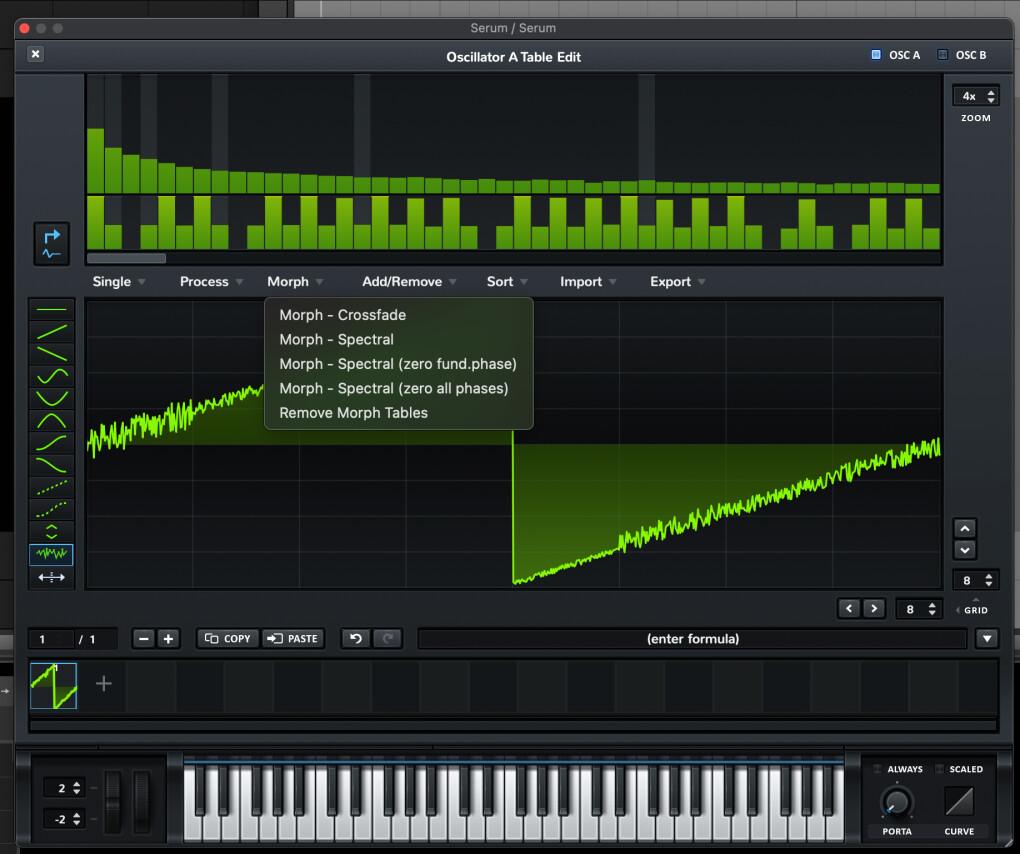The image size is (1020, 854).
Task: Switch to OSC B checkbox
Action: [943, 55]
